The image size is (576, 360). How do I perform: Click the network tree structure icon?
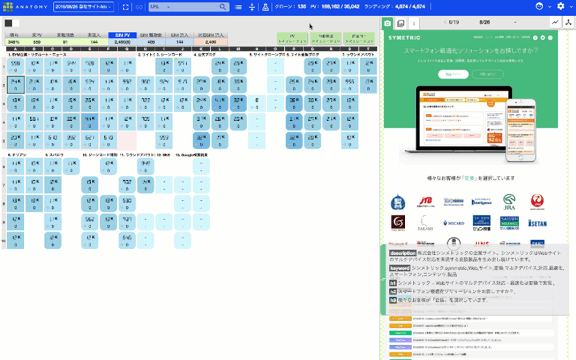click(x=568, y=22)
